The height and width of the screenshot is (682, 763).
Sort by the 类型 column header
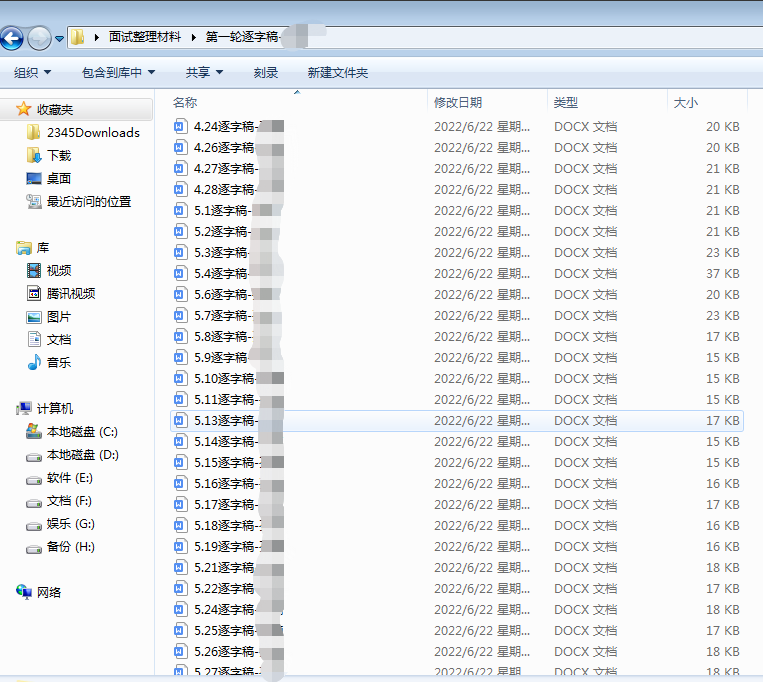pos(566,103)
